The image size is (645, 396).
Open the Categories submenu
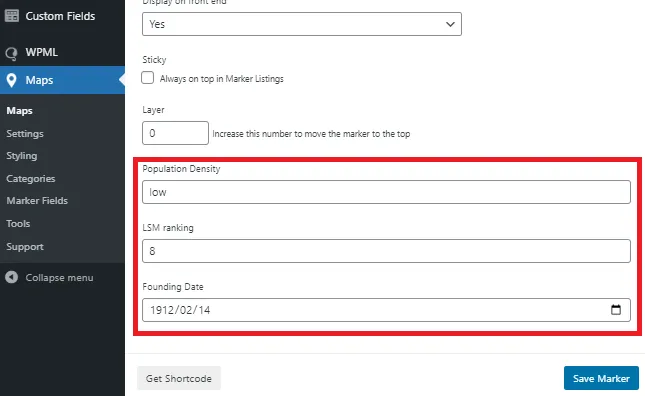click(30, 178)
